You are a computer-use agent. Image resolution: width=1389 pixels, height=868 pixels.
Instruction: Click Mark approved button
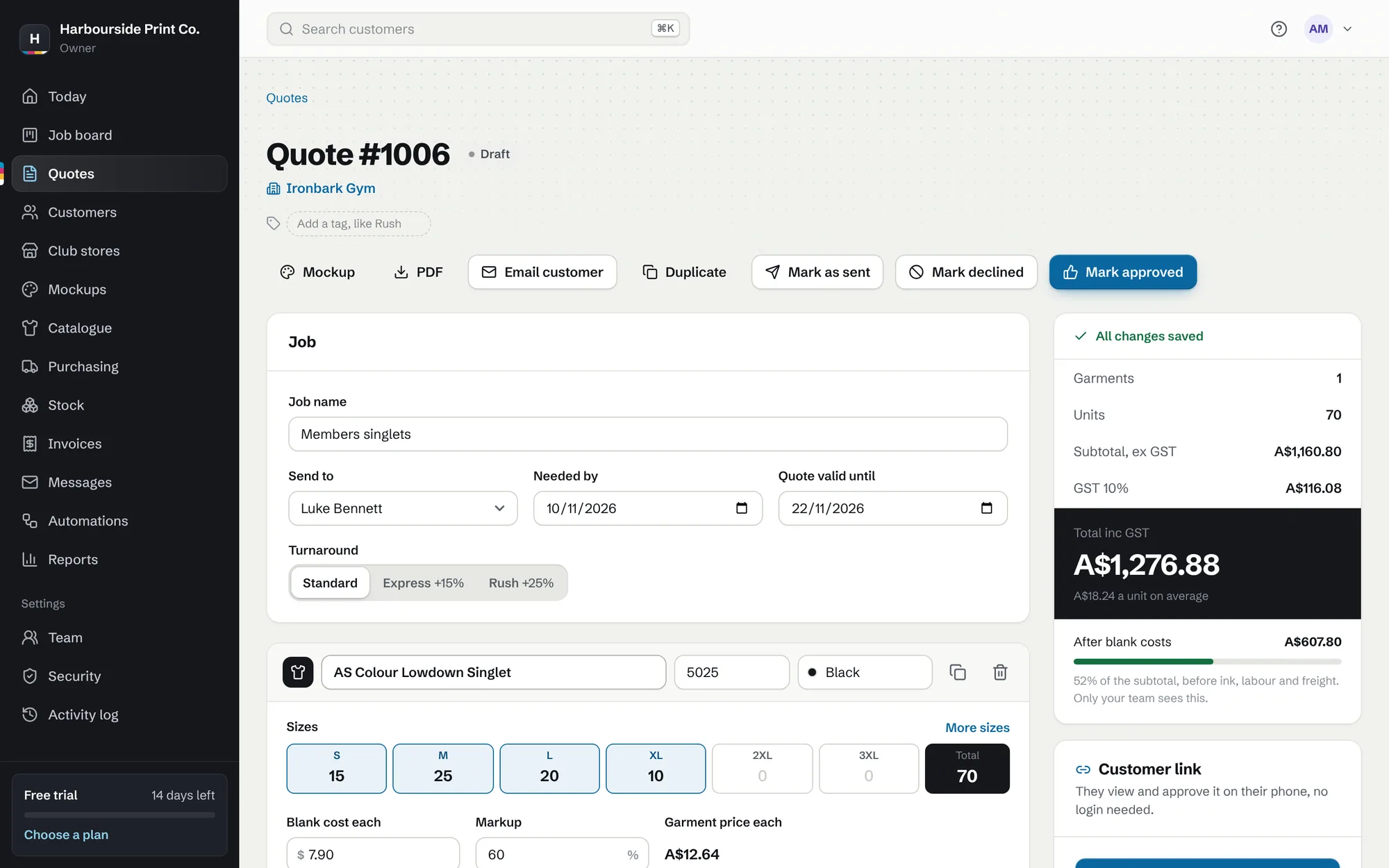tap(1123, 272)
